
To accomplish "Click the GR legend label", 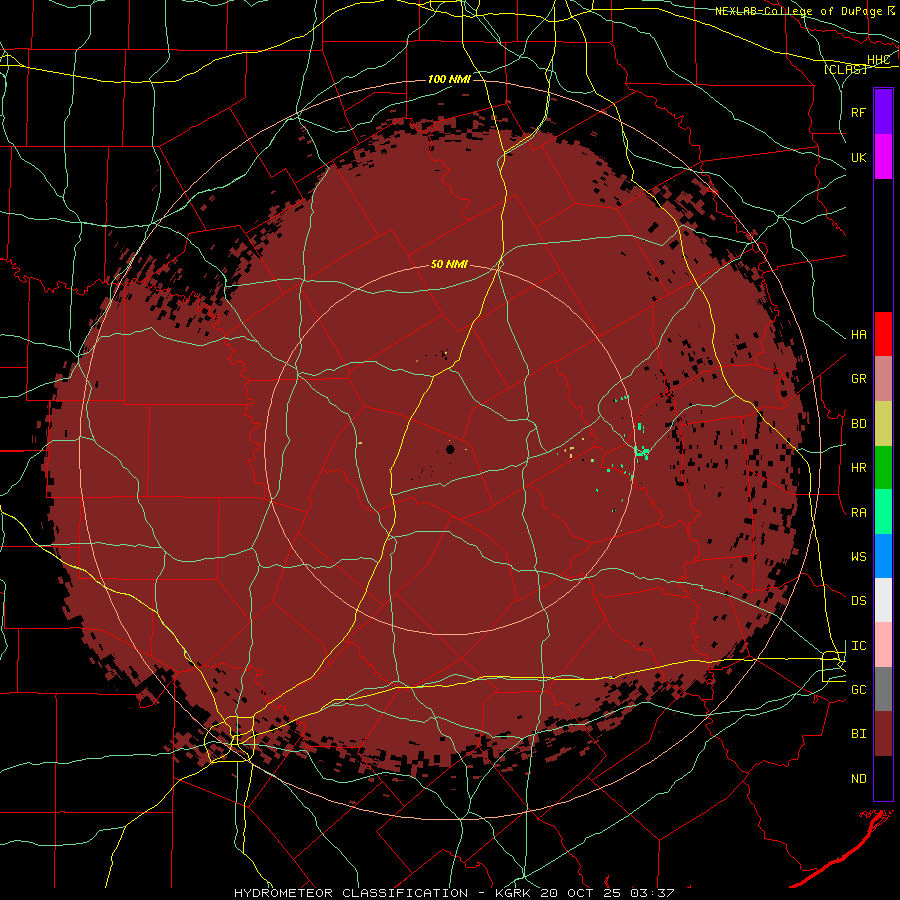I will point(858,379).
